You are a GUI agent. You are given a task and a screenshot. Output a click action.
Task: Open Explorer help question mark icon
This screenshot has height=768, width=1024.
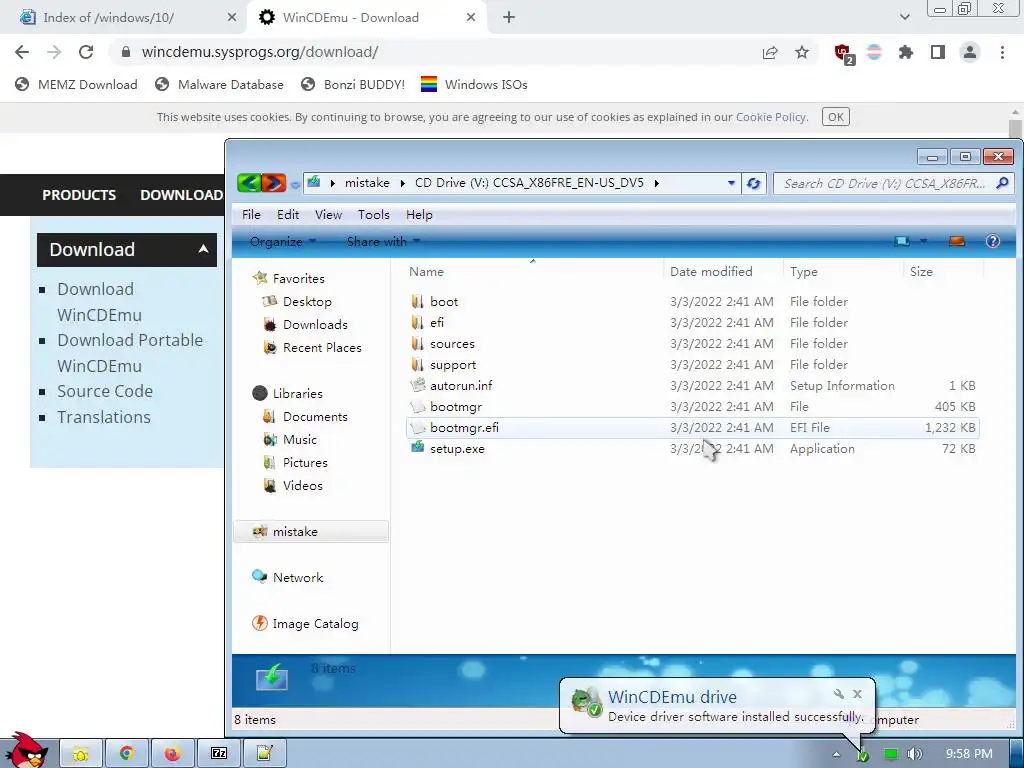point(992,241)
